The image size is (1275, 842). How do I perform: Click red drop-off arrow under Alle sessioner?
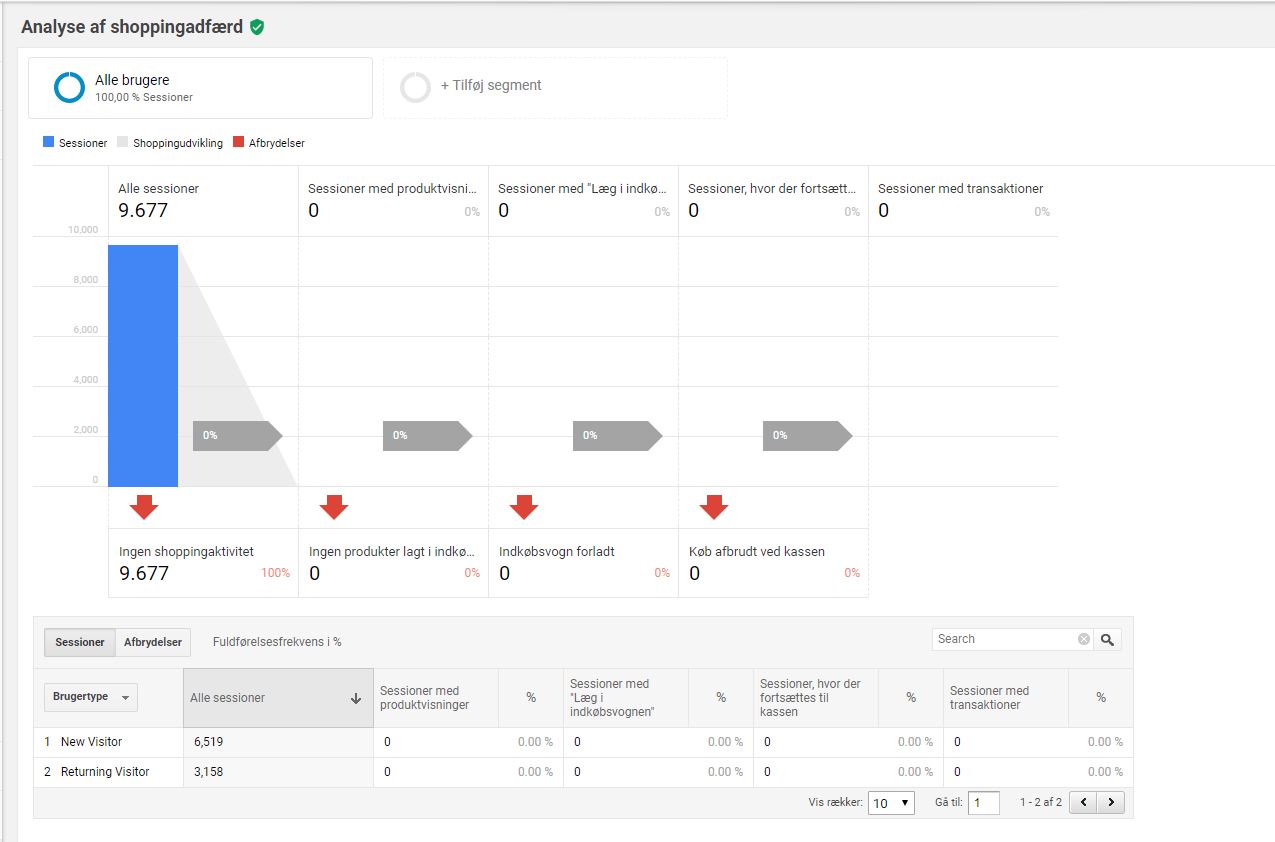click(x=144, y=507)
